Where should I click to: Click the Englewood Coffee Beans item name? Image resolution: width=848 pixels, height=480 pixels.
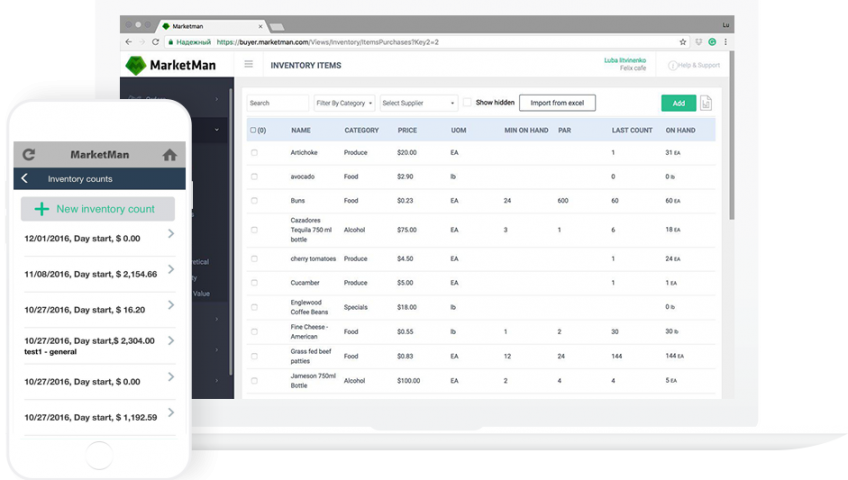tap(309, 307)
